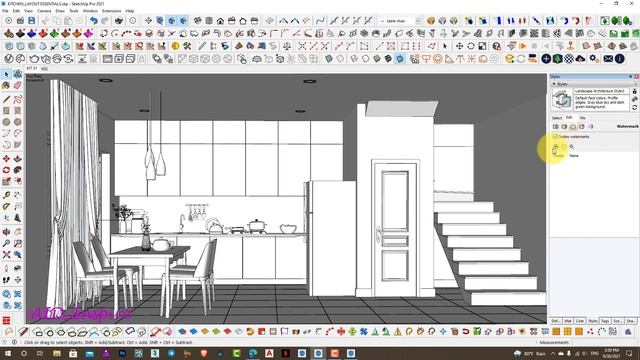640x360 pixels.
Task: Activate the Rectangle drawing tool
Action: 6,111
